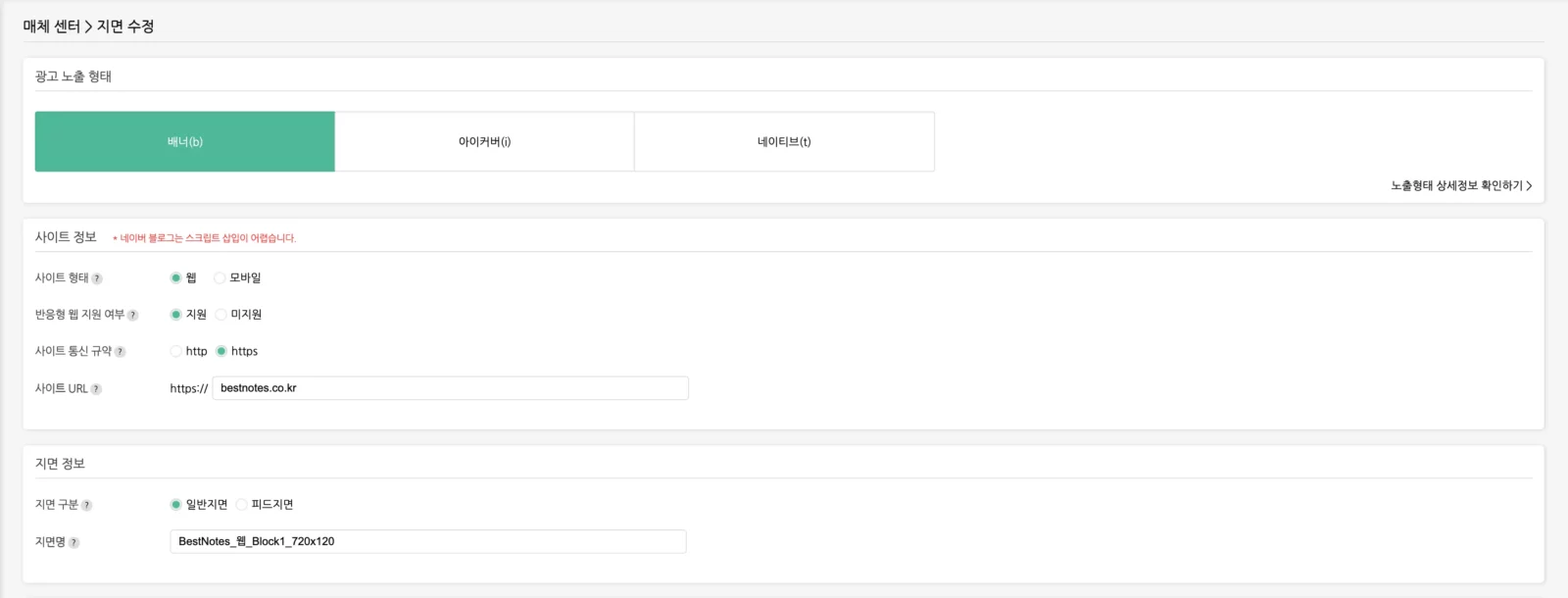Select 피드지면 placement type
Screen dimensions: 1568x598
click(241, 505)
